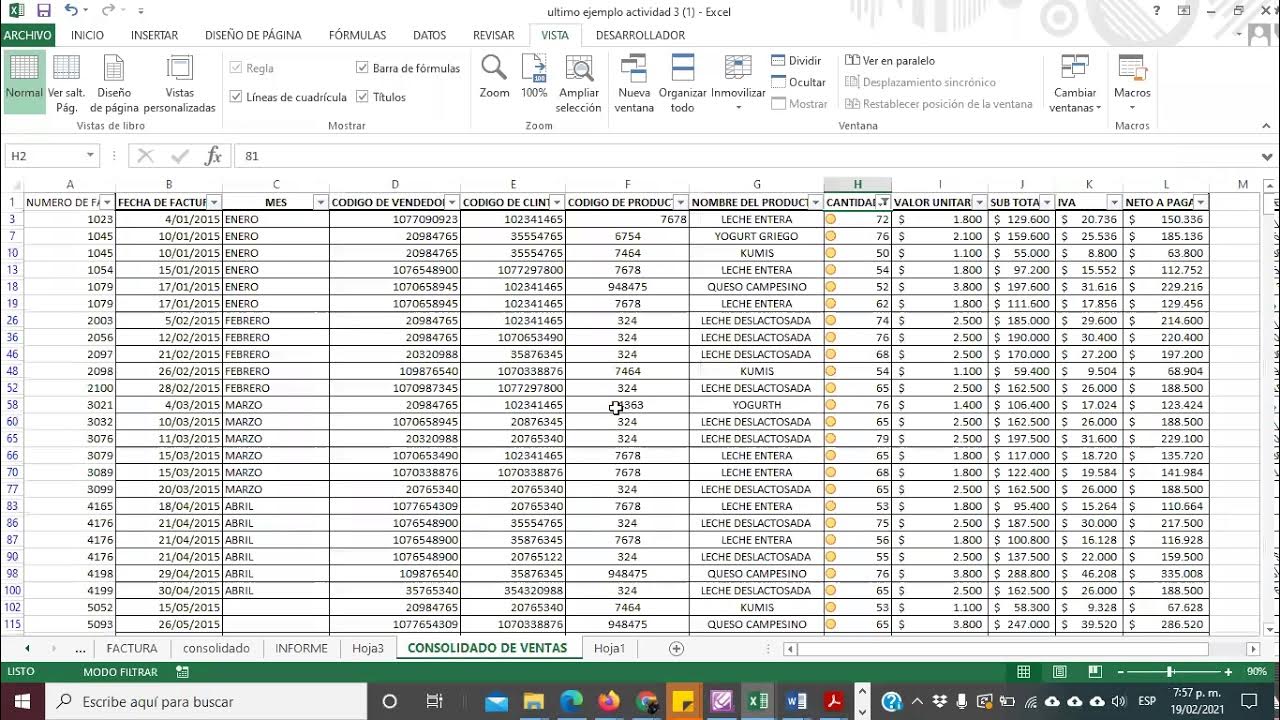Select column H header
The width and height of the screenshot is (1280, 720).
coord(857,184)
